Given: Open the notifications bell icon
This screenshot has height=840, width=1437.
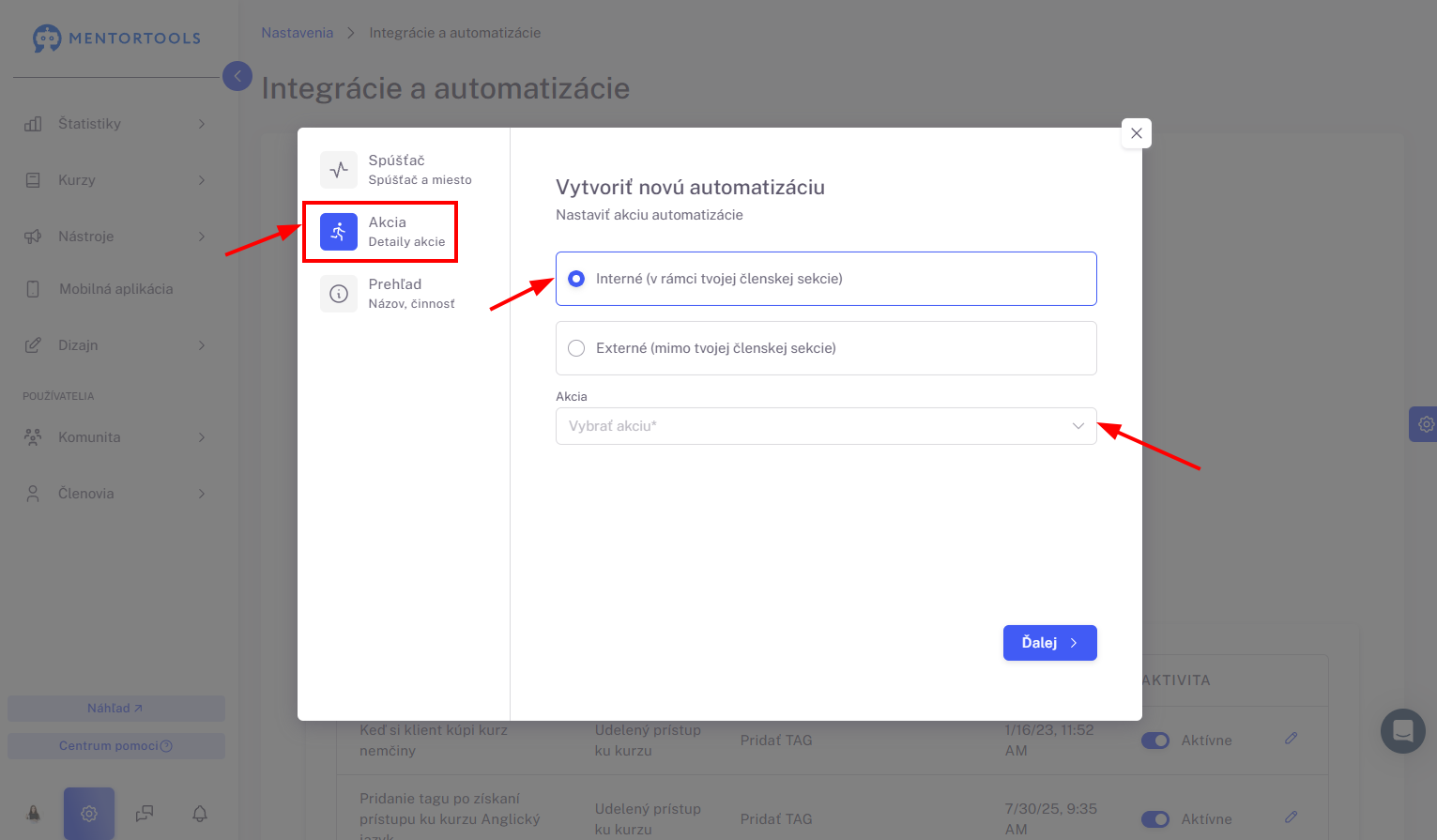Looking at the screenshot, I should [x=200, y=814].
